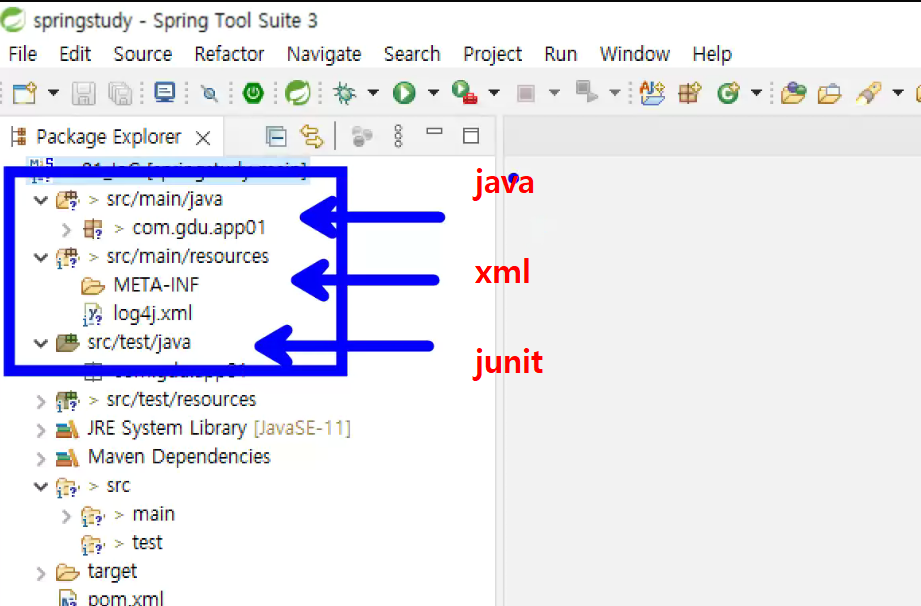The width and height of the screenshot is (921, 606).
Task: Click the Save All icon
Action: pos(120,93)
